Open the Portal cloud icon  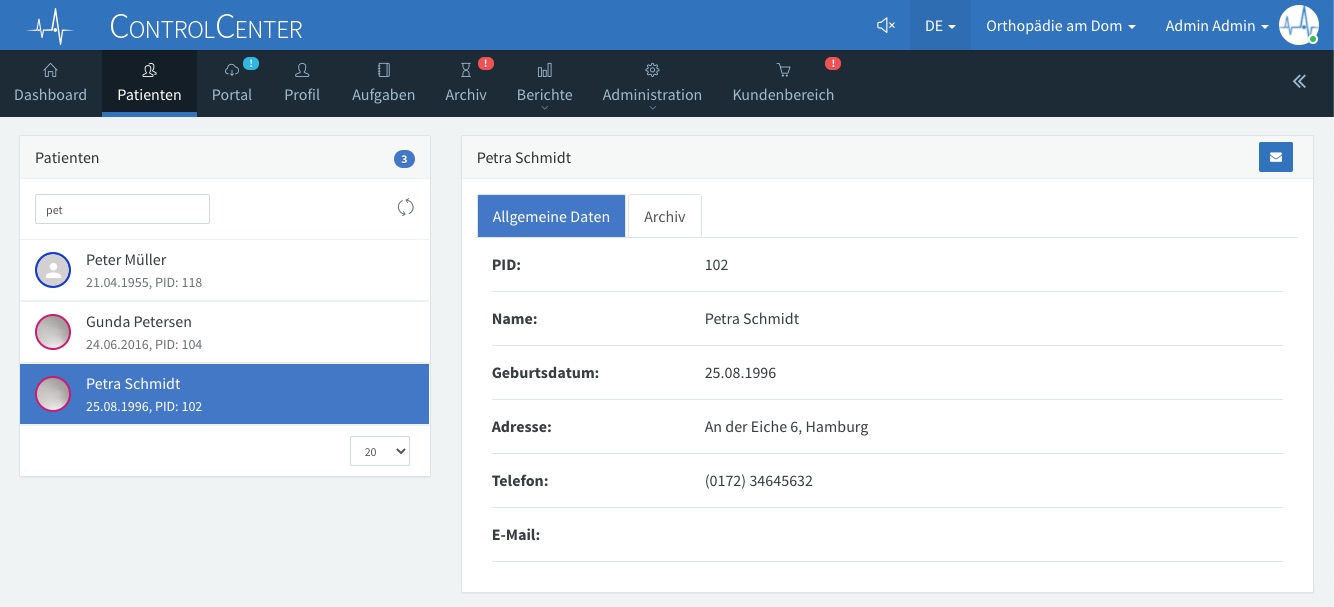(232, 70)
